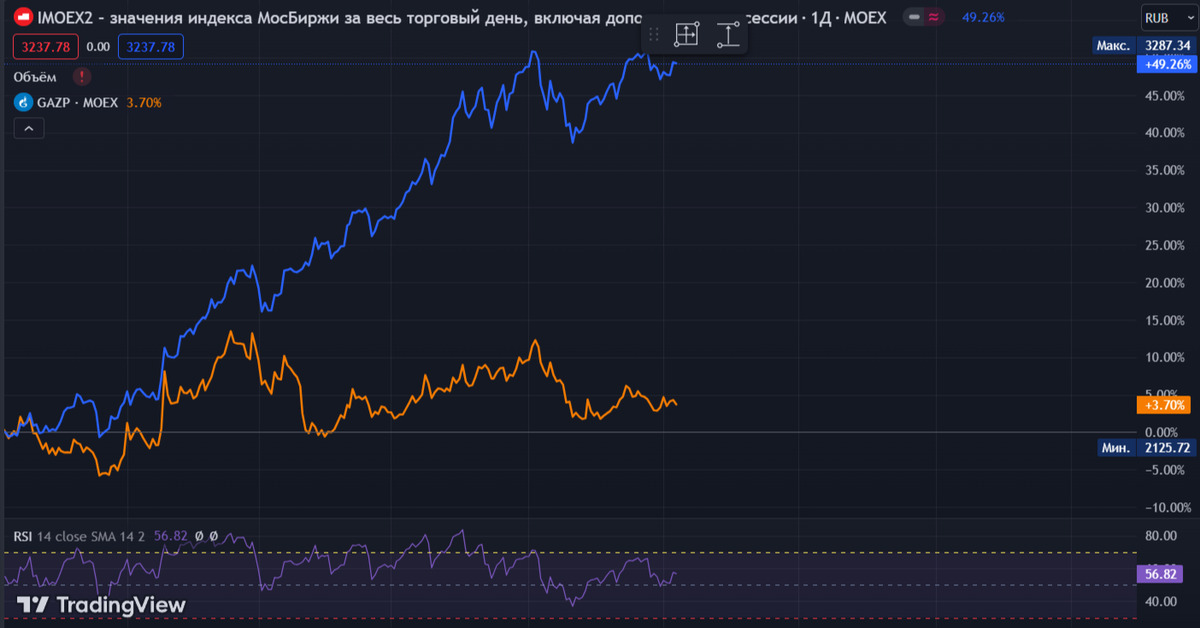Click the market status indicator pill icon

(925, 17)
